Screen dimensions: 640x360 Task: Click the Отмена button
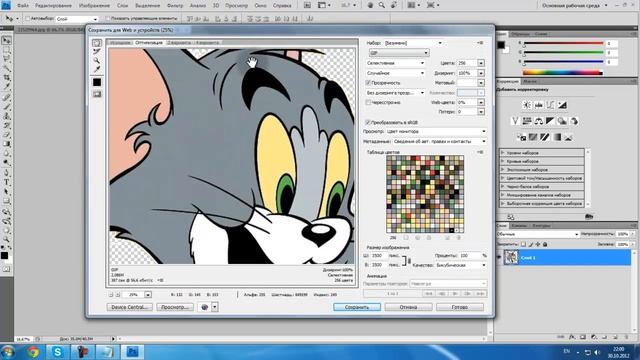coord(408,307)
